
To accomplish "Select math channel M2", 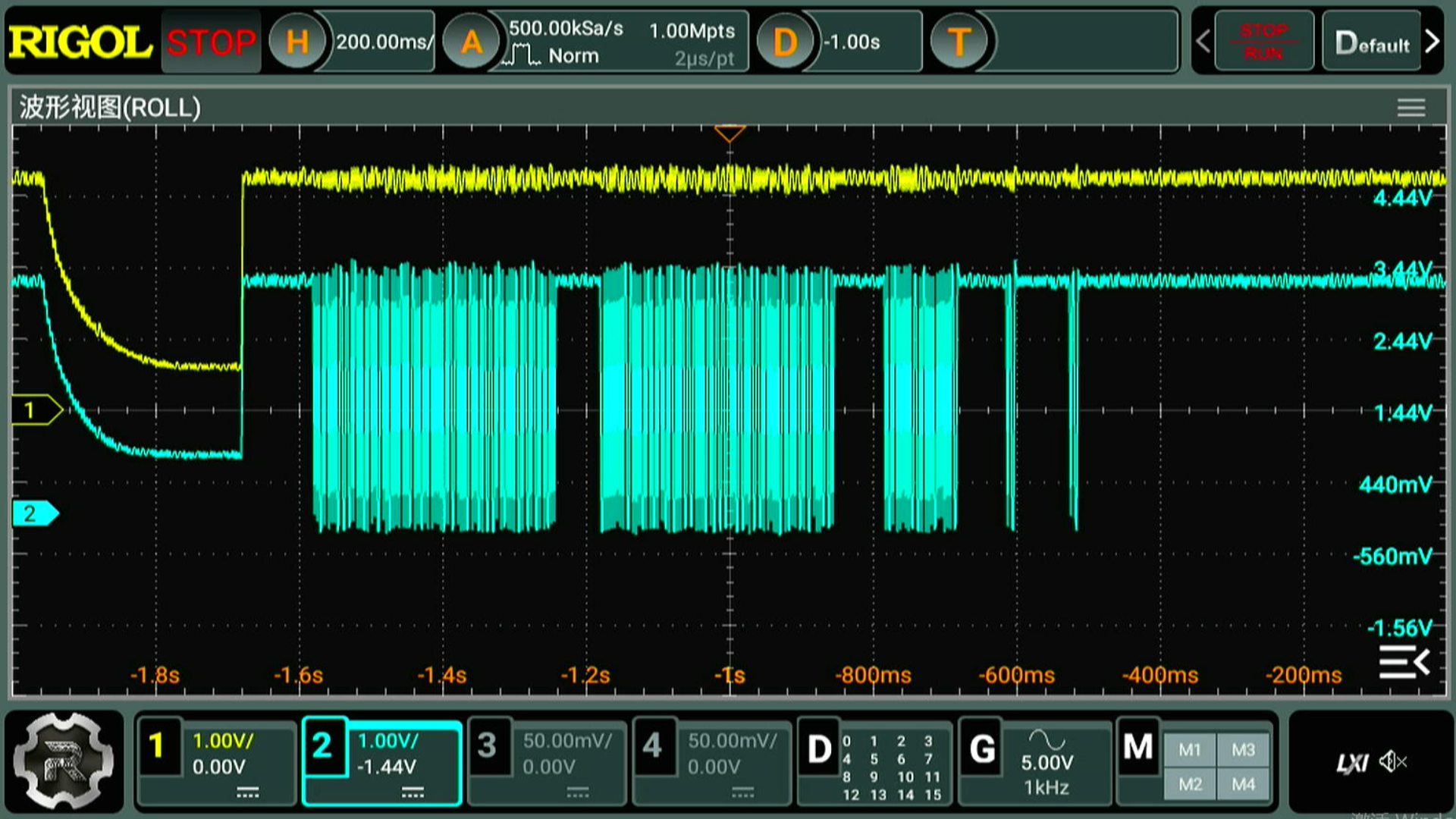I will coord(1190,784).
